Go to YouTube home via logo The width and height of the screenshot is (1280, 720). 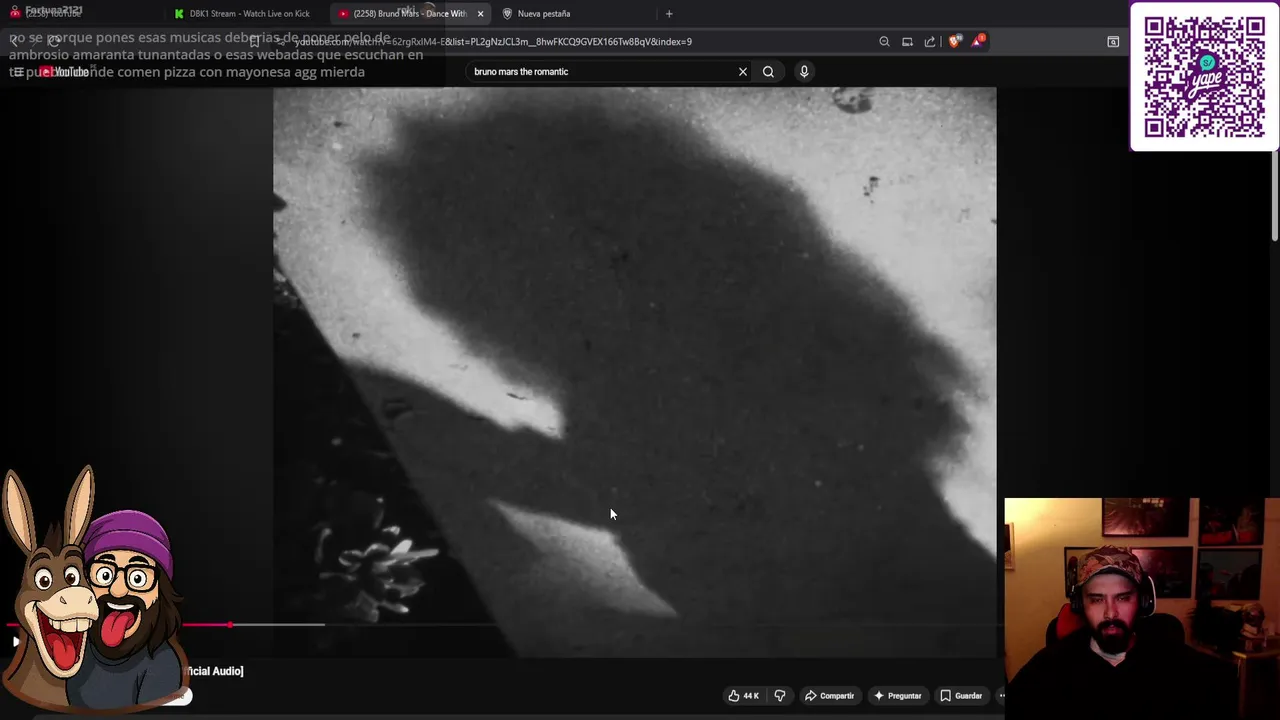tap(65, 72)
